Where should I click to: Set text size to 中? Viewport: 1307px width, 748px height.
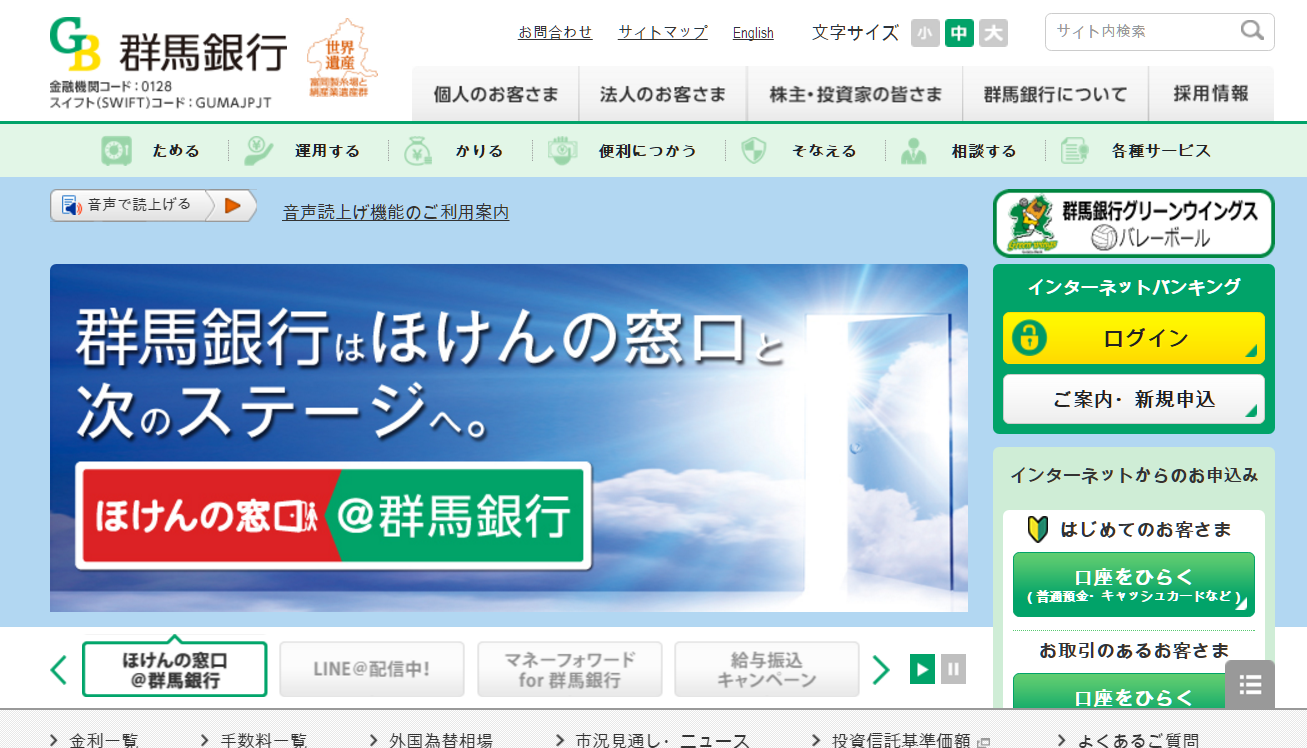[x=959, y=33]
